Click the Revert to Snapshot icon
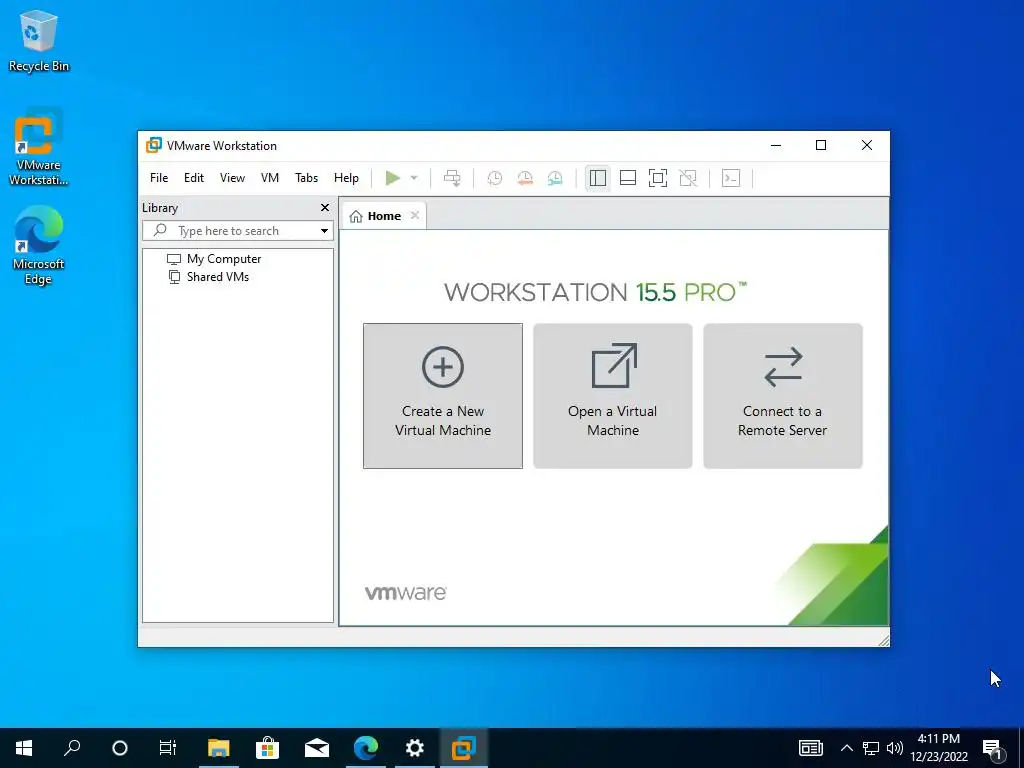This screenshot has height=768, width=1024. [525, 178]
